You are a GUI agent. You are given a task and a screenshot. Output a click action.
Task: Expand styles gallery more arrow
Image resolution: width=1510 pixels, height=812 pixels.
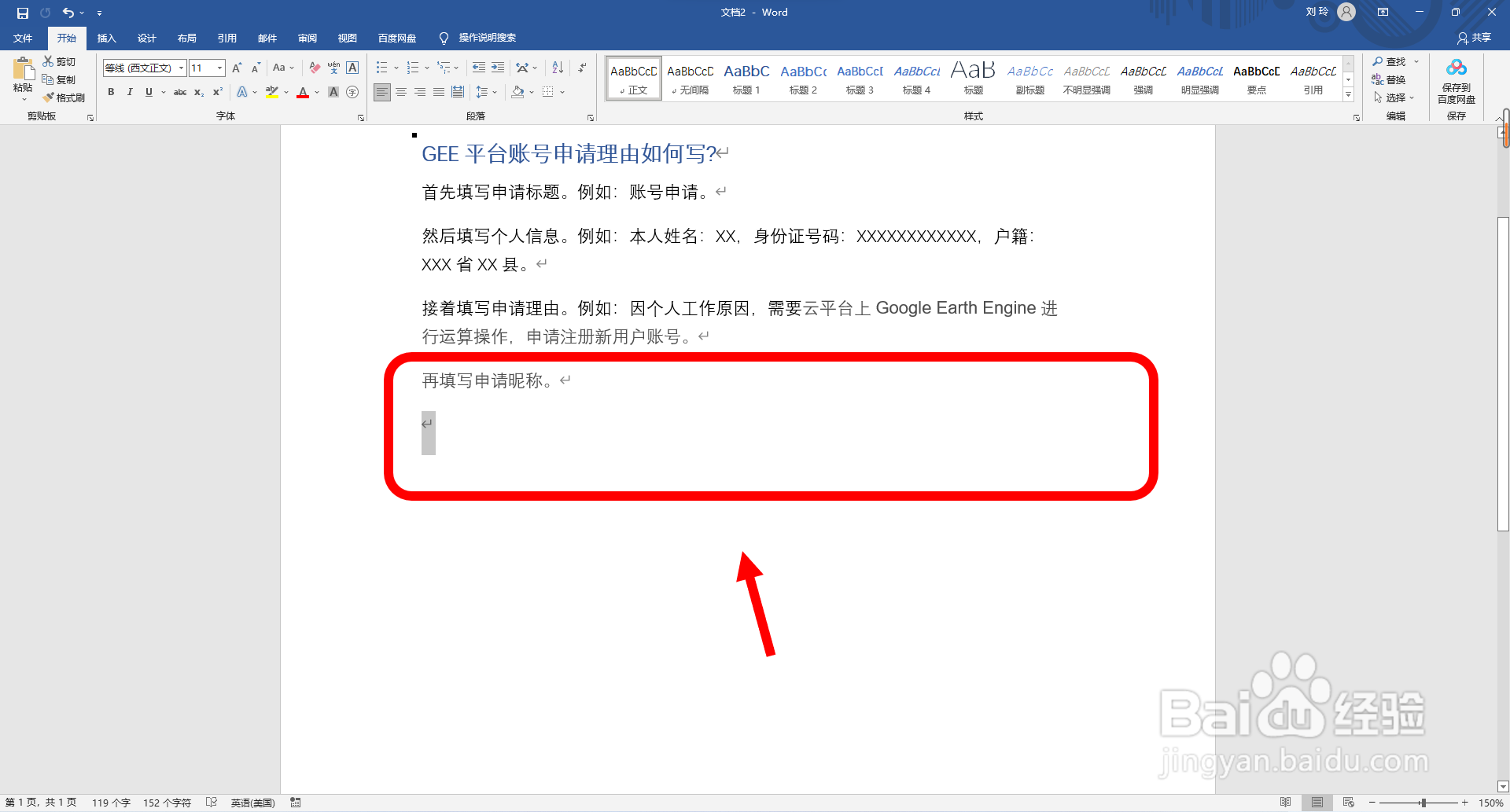(1348, 94)
